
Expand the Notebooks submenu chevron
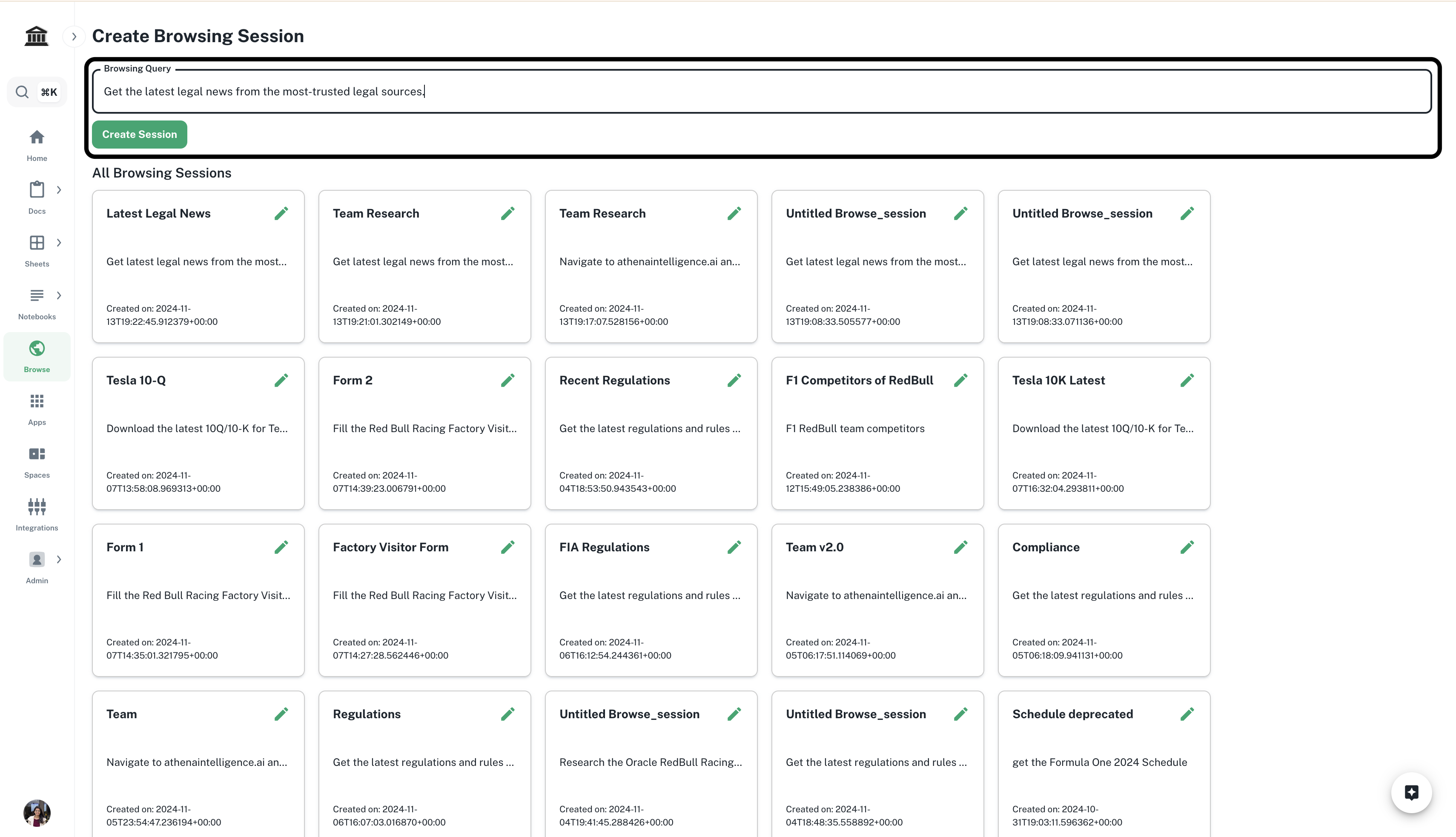coord(59,295)
